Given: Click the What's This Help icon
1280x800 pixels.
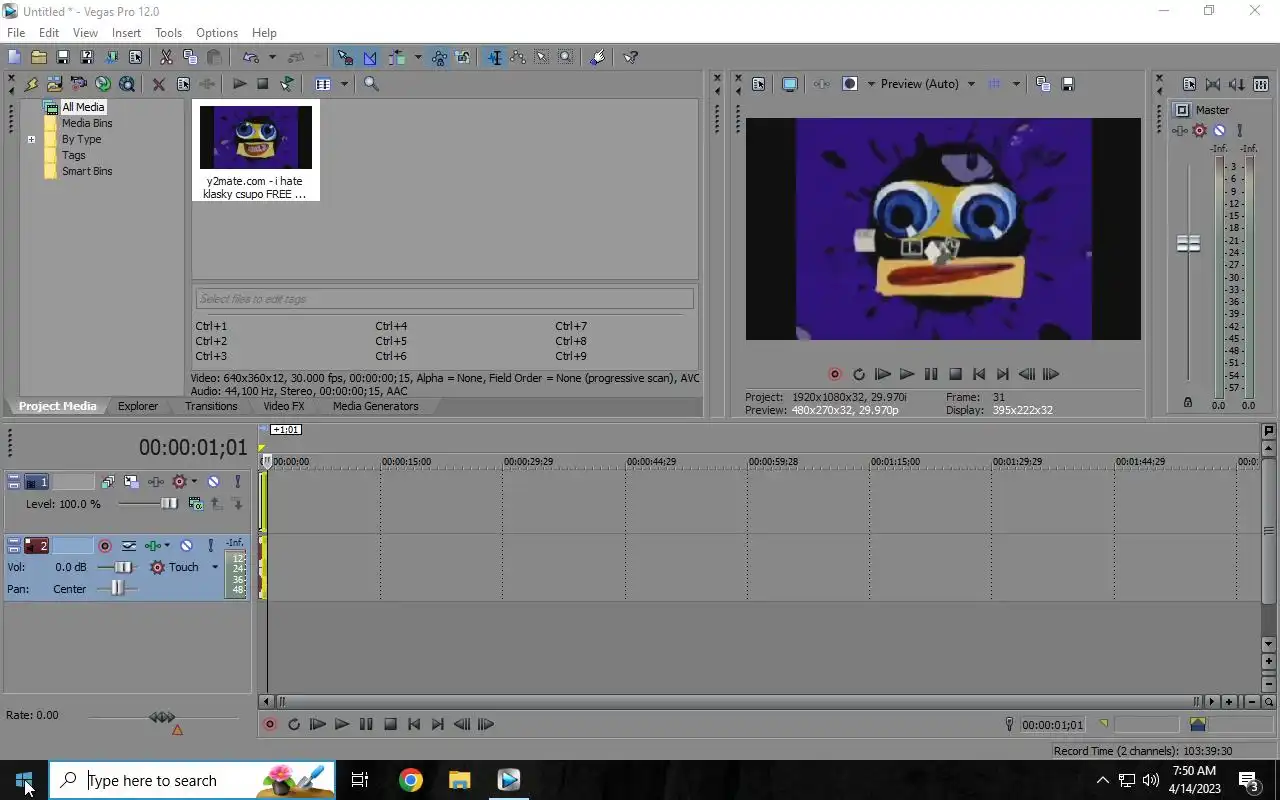Looking at the screenshot, I should click(x=630, y=57).
